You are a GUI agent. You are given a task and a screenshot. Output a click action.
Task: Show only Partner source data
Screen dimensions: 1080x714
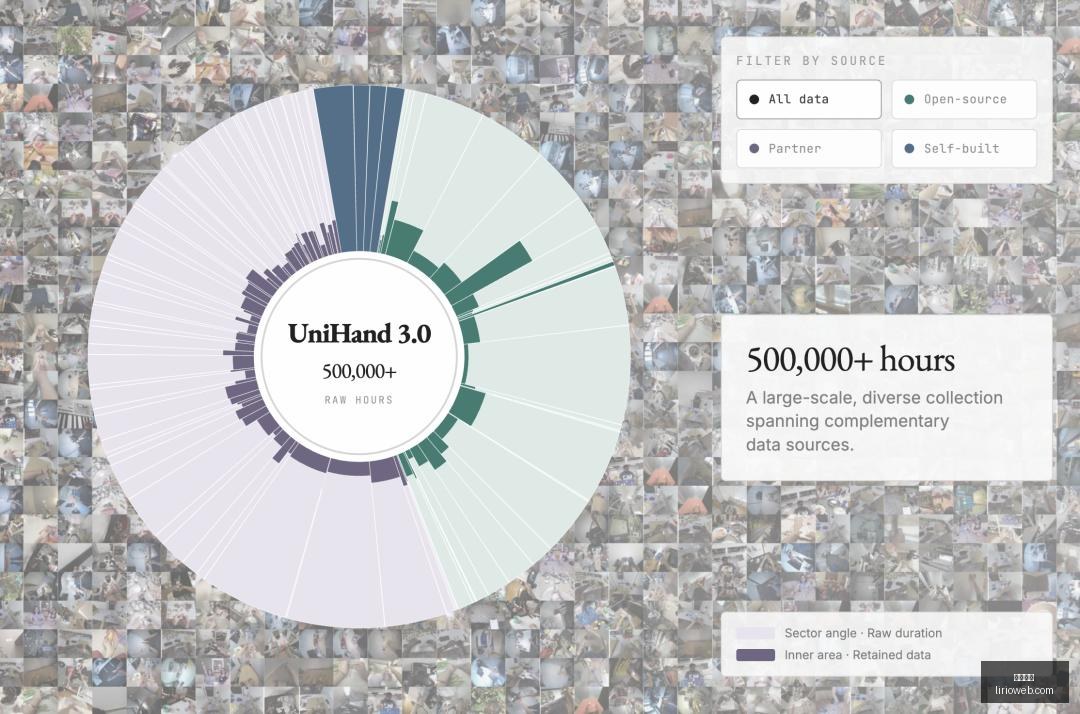809,148
